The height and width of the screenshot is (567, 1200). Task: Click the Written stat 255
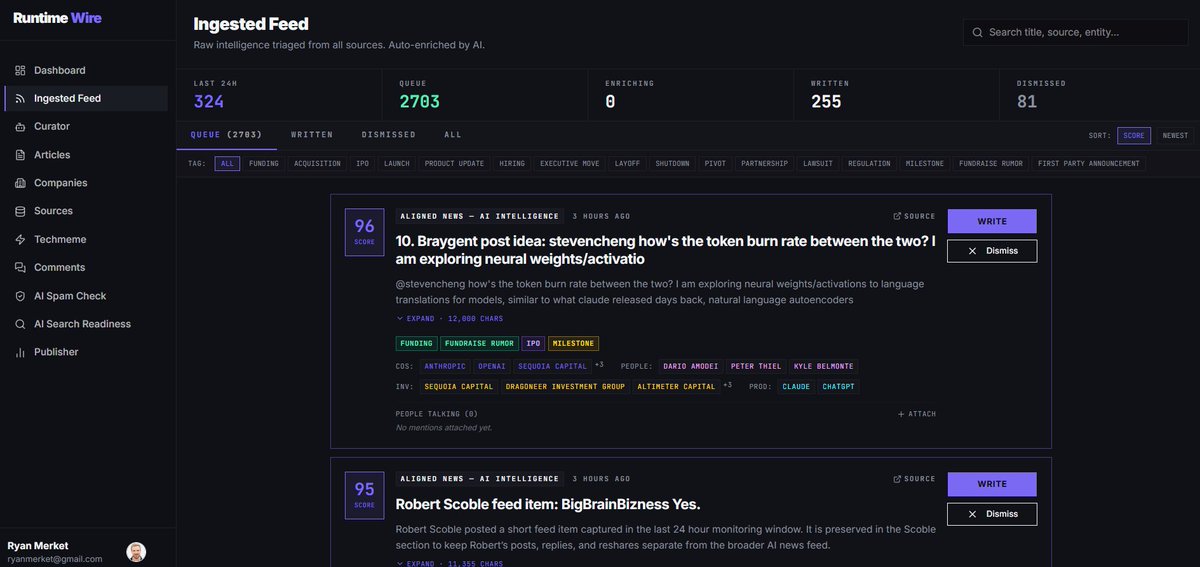[x=826, y=102]
